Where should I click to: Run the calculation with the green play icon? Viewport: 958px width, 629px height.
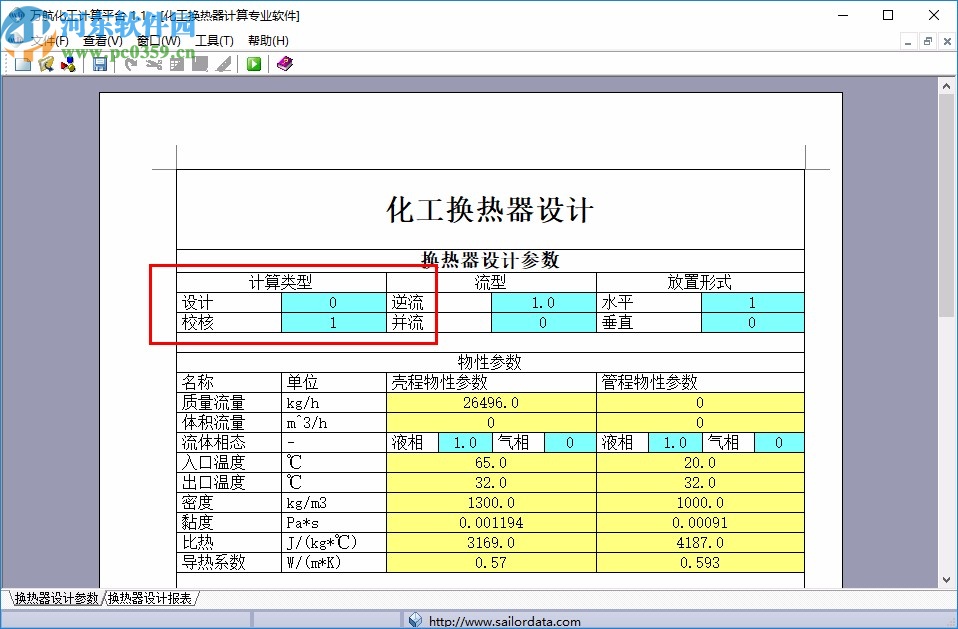[253, 63]
